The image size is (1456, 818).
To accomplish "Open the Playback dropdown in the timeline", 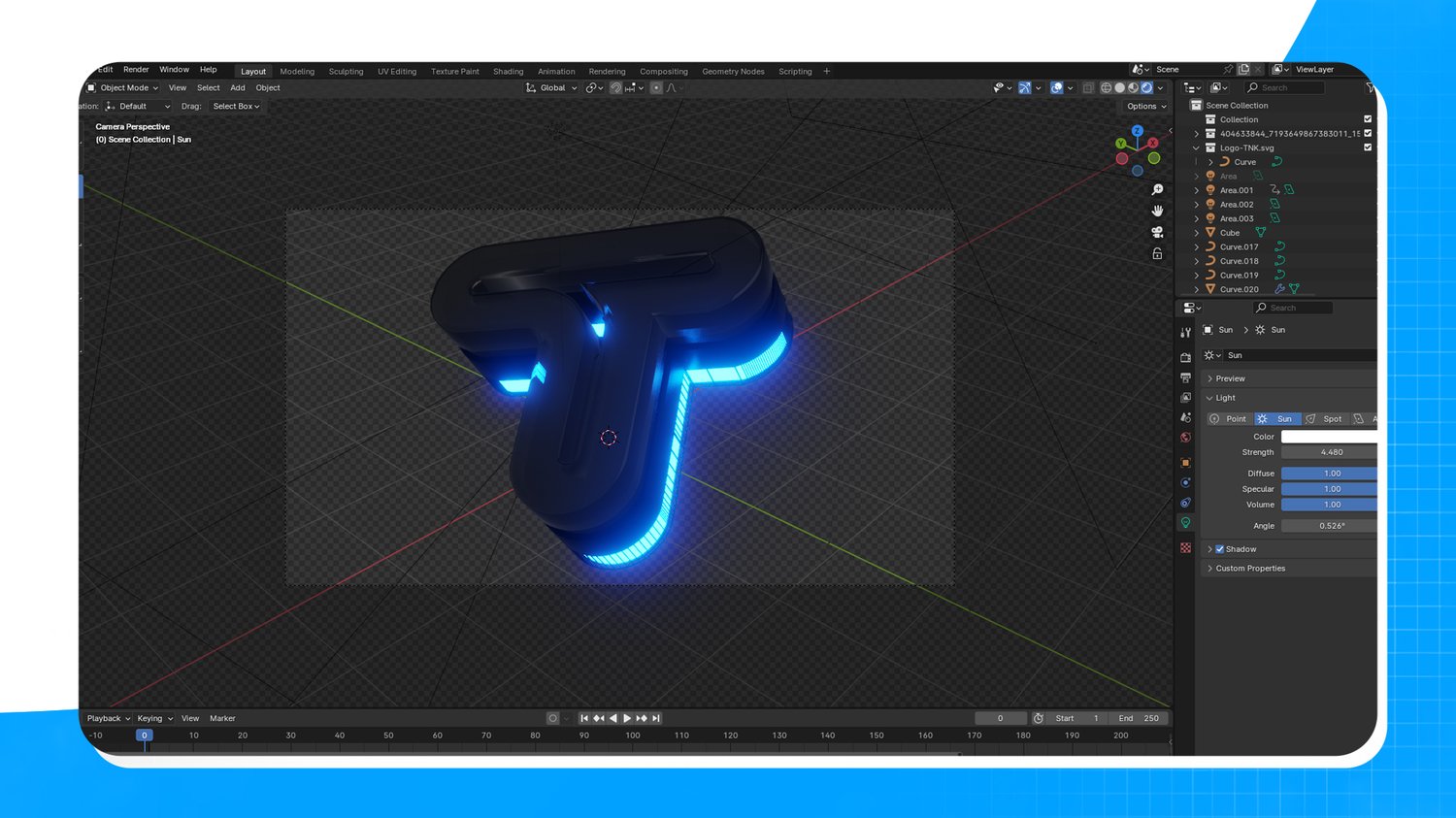I will coord(108,718).
